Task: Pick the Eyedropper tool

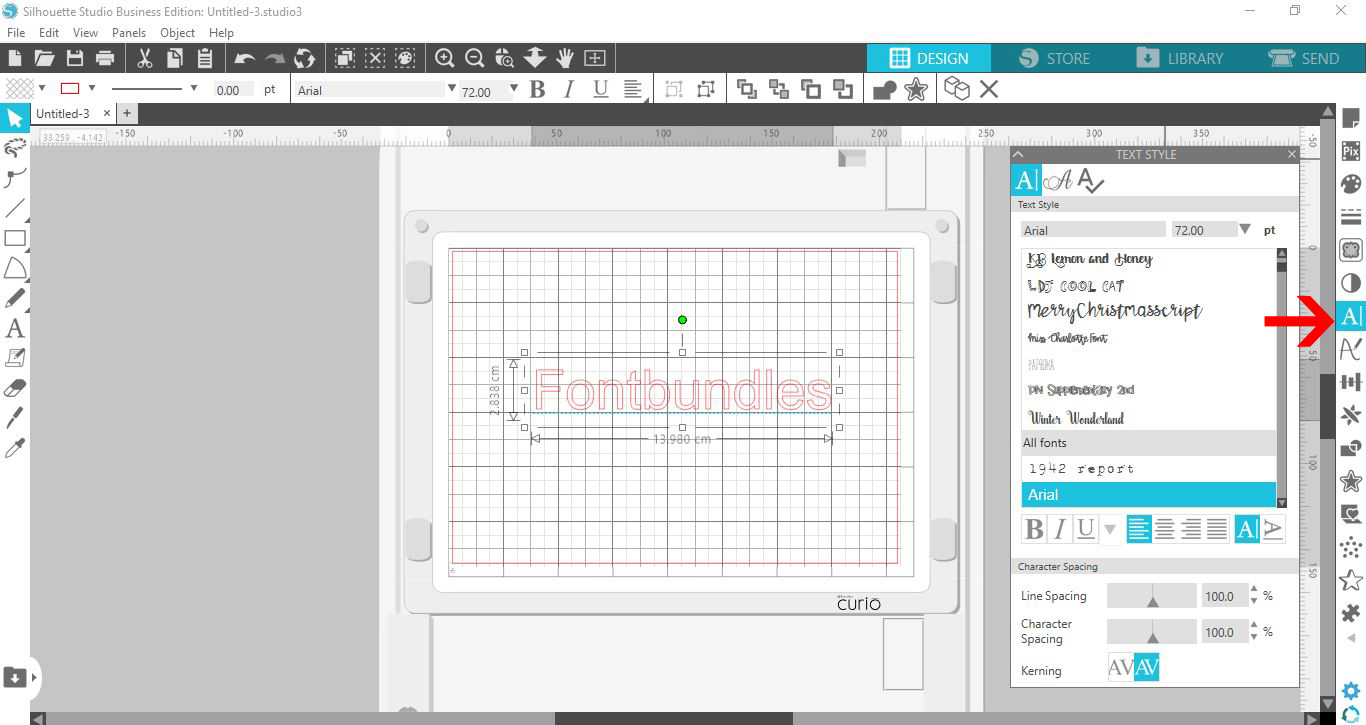Action: click(14, 447)
